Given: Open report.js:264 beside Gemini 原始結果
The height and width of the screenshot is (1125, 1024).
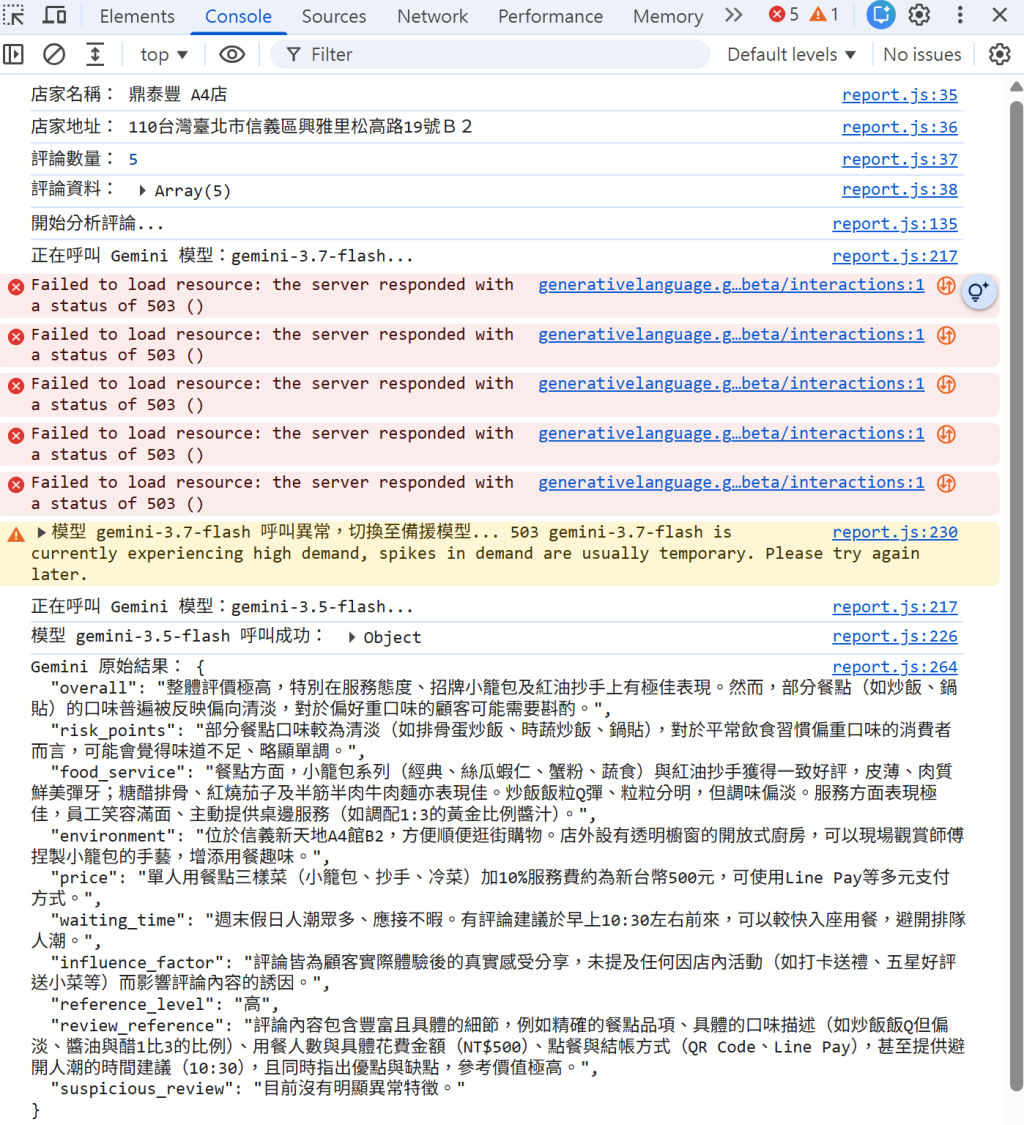Looking at the screenshot, I should coord(894,667).
